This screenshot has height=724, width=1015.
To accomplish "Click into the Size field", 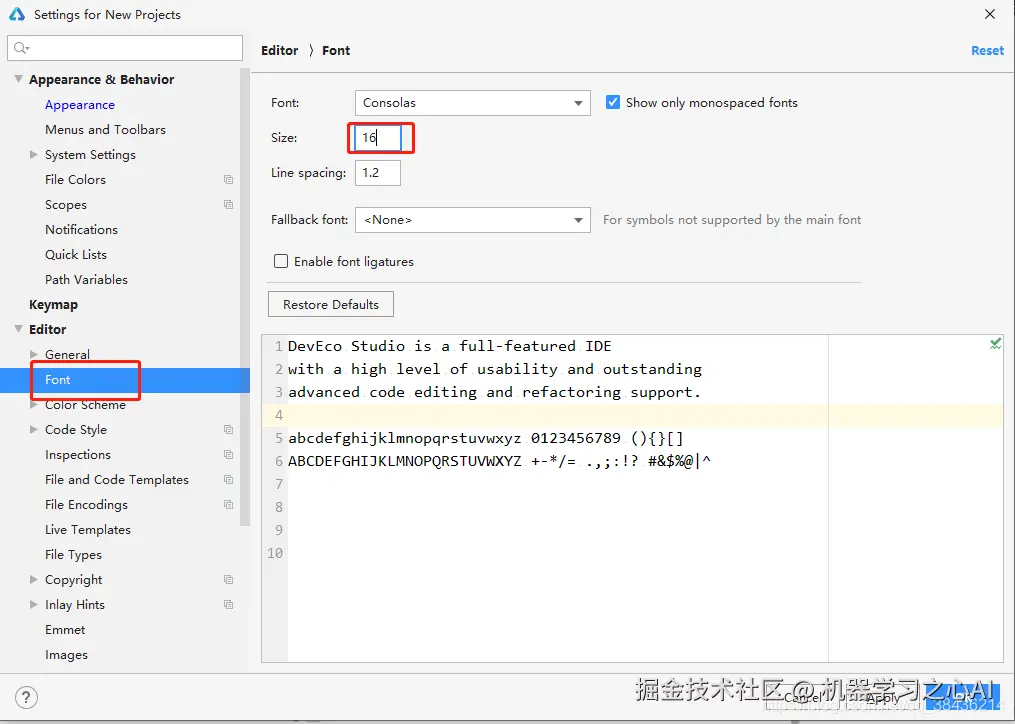I will click(378, 137).
